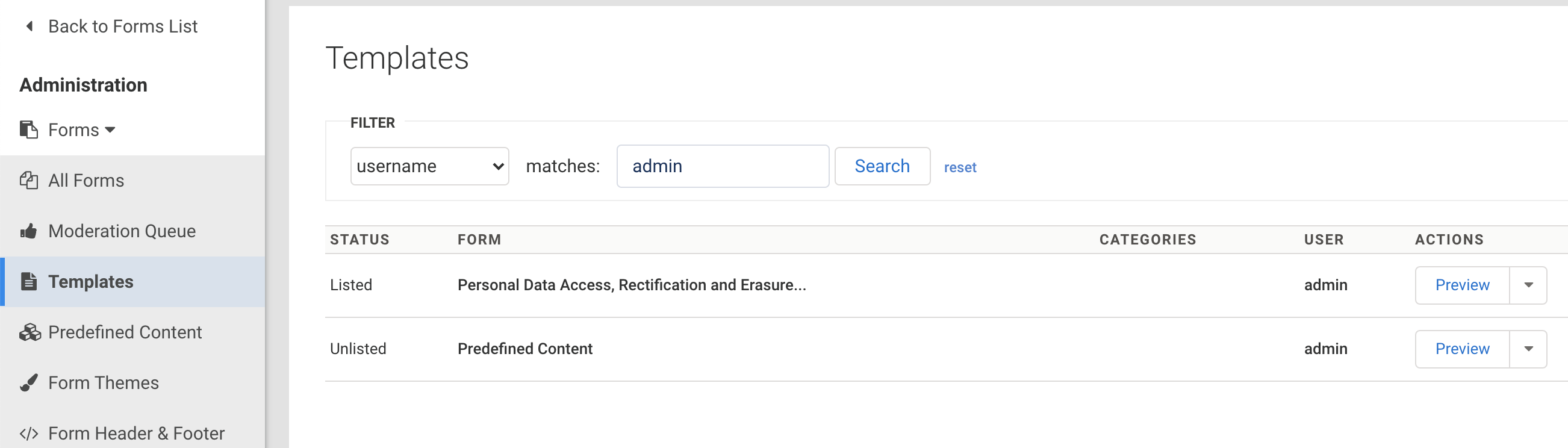
Task: Click the All Forms icon
Action: pos(29,181)
